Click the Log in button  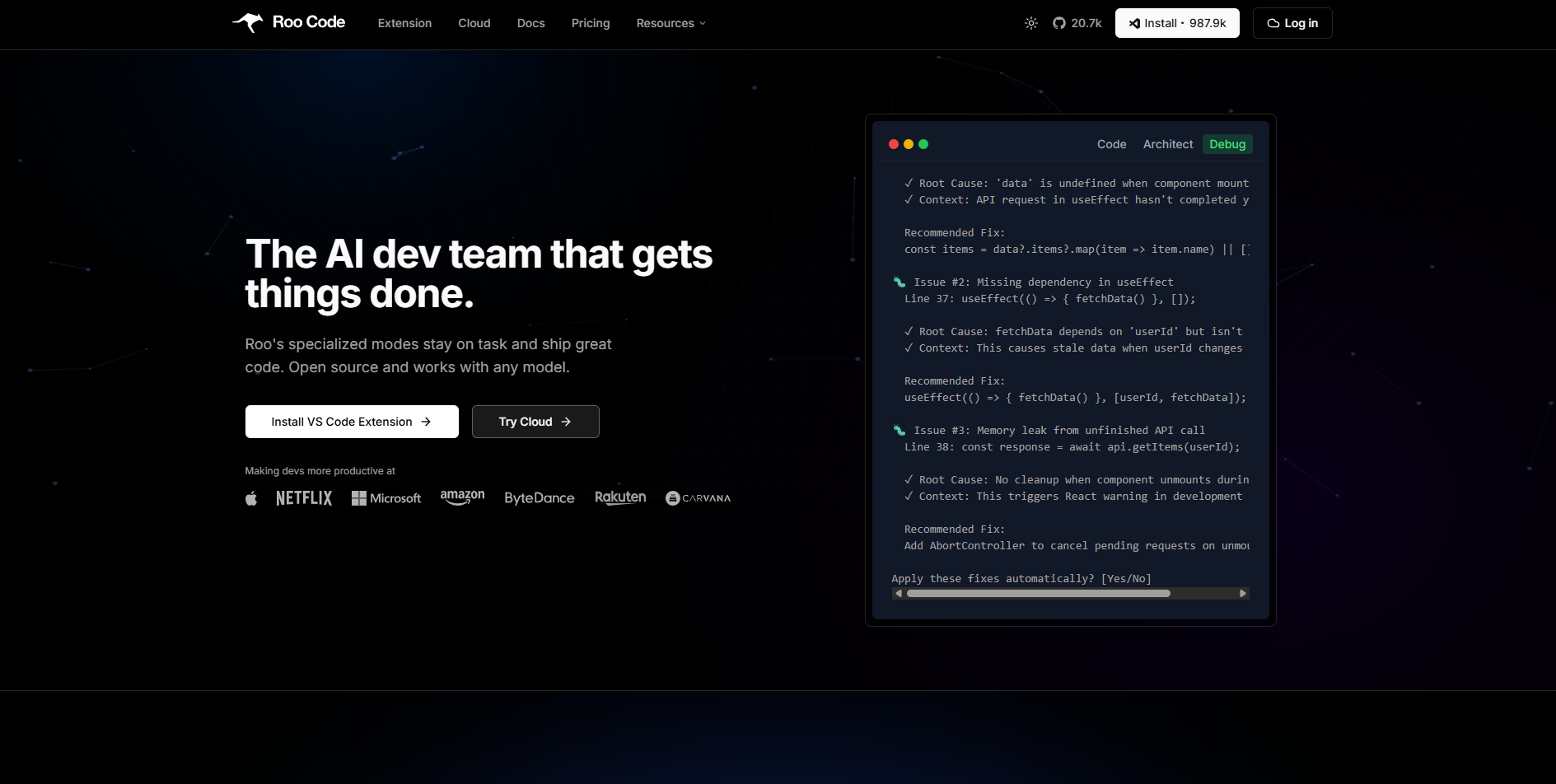1292,23
